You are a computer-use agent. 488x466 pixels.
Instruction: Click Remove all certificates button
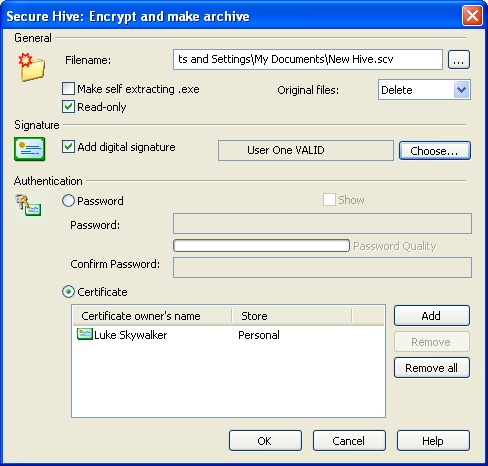pos(432,368)
